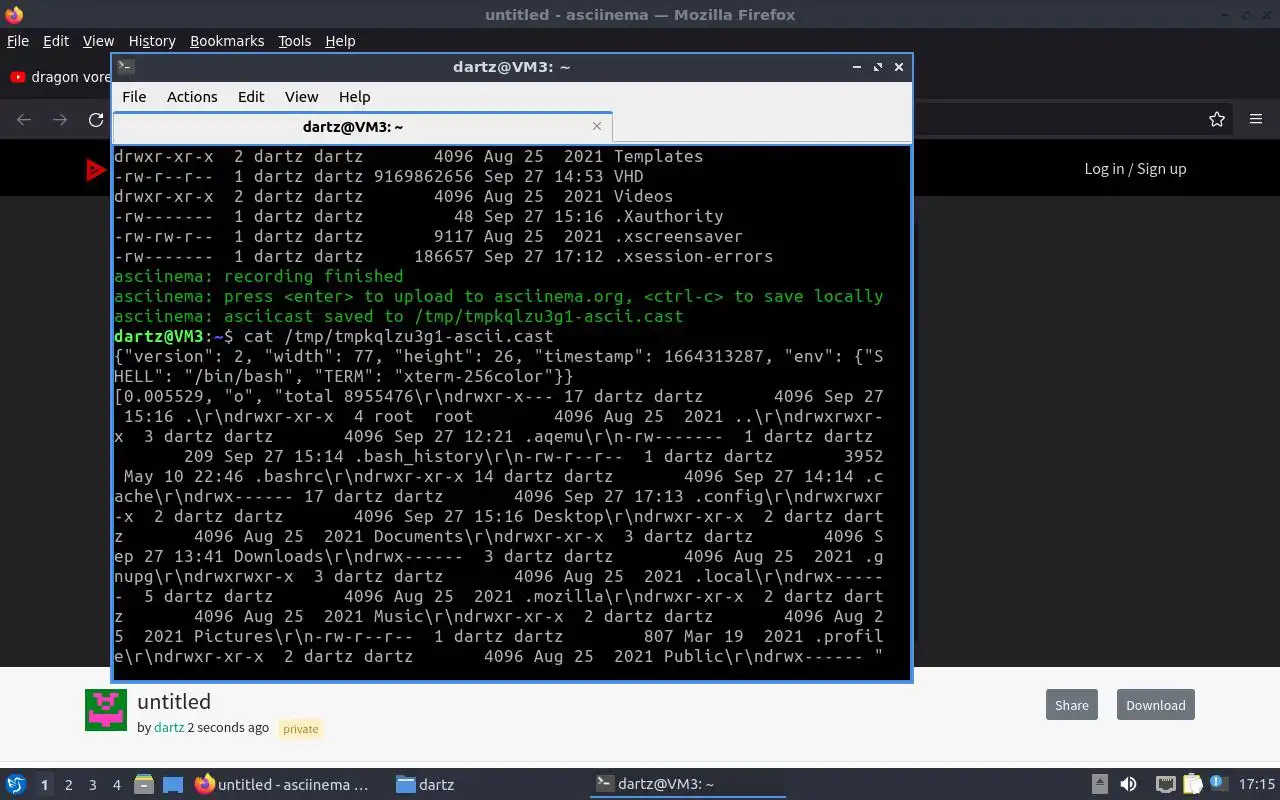Switch to Firefox asciinema taskbar window

pyautogui.click(x=282, y=785)
